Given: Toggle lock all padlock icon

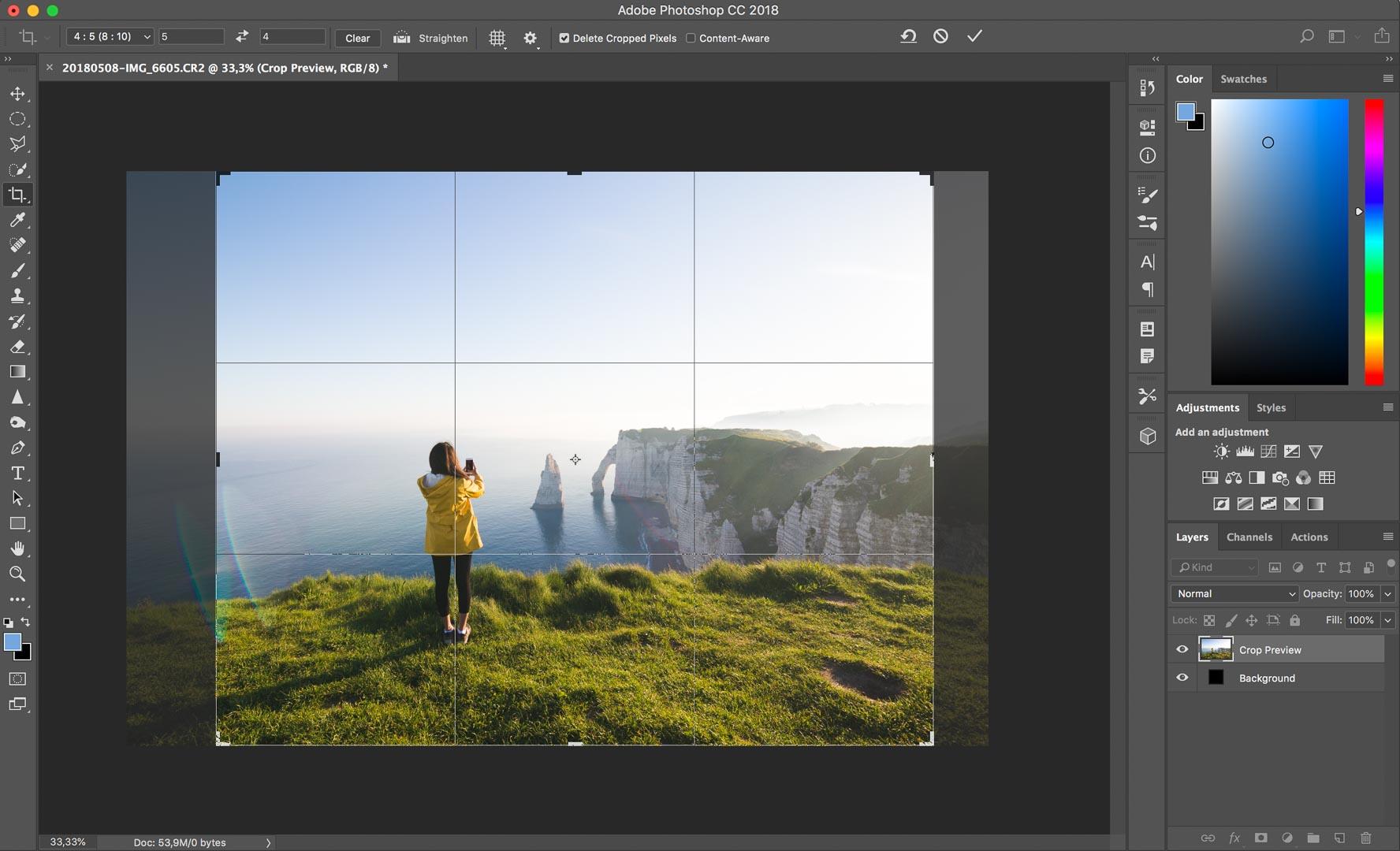Looking at the screenshot, I should [1294, 620].
